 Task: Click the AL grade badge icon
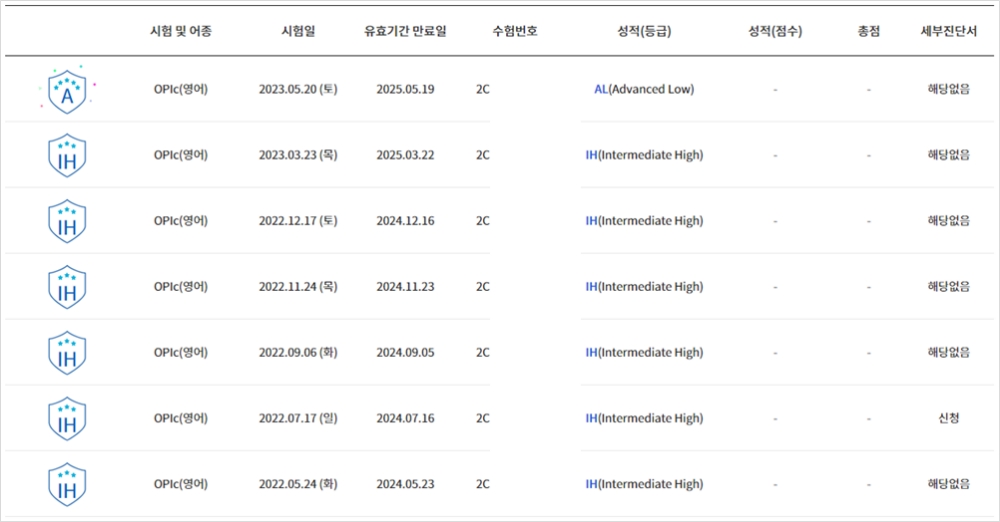point(67,90)
